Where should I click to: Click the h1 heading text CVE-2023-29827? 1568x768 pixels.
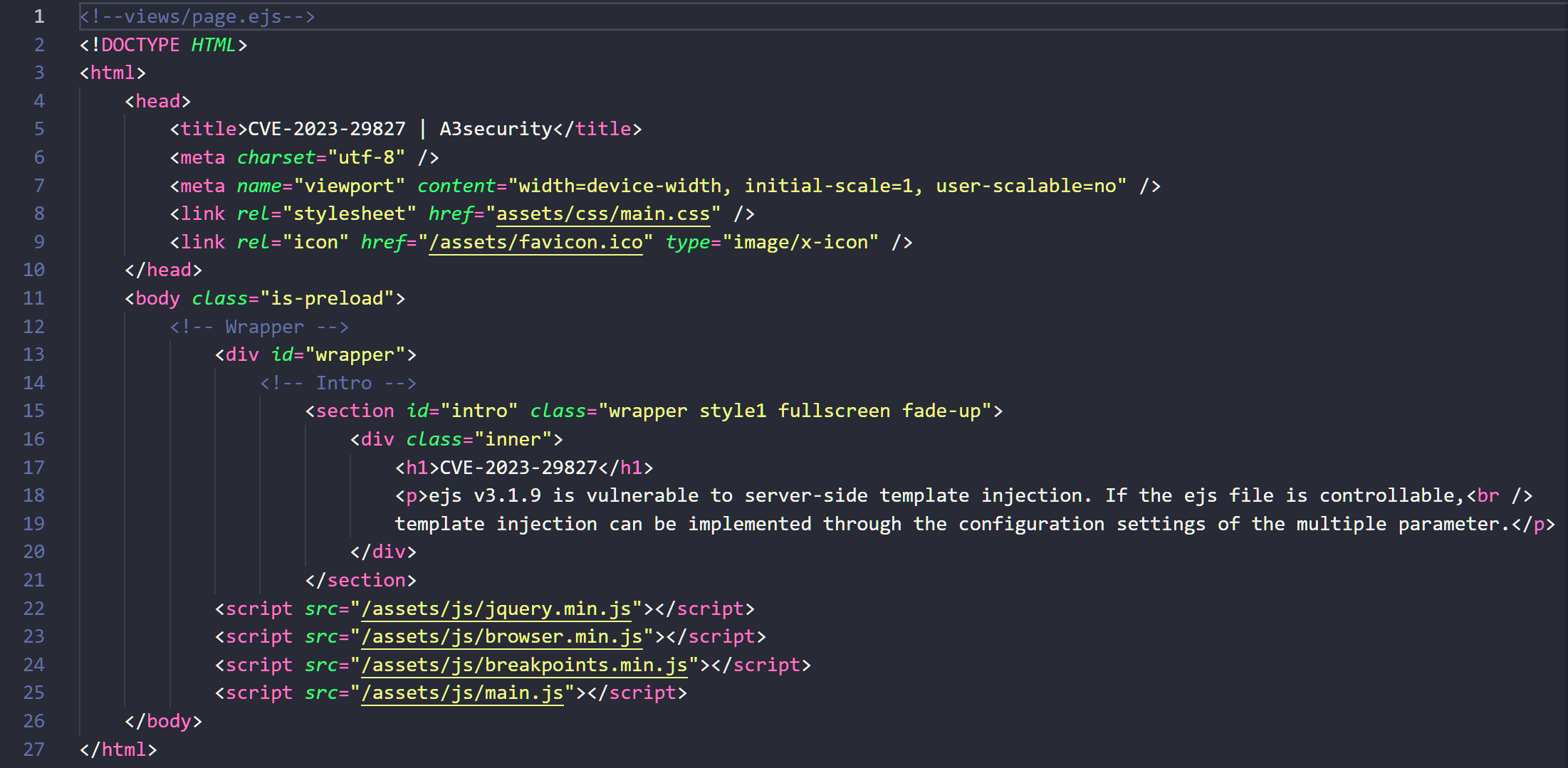click(x=518, y=468)
